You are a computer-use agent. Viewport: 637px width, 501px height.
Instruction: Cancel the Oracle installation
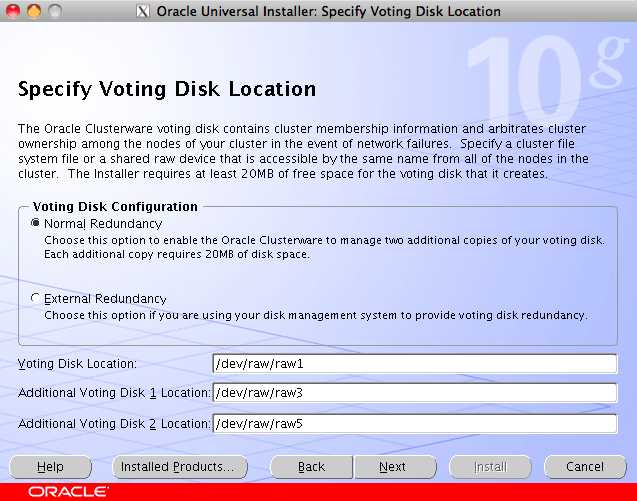click(x=585, y=467)
